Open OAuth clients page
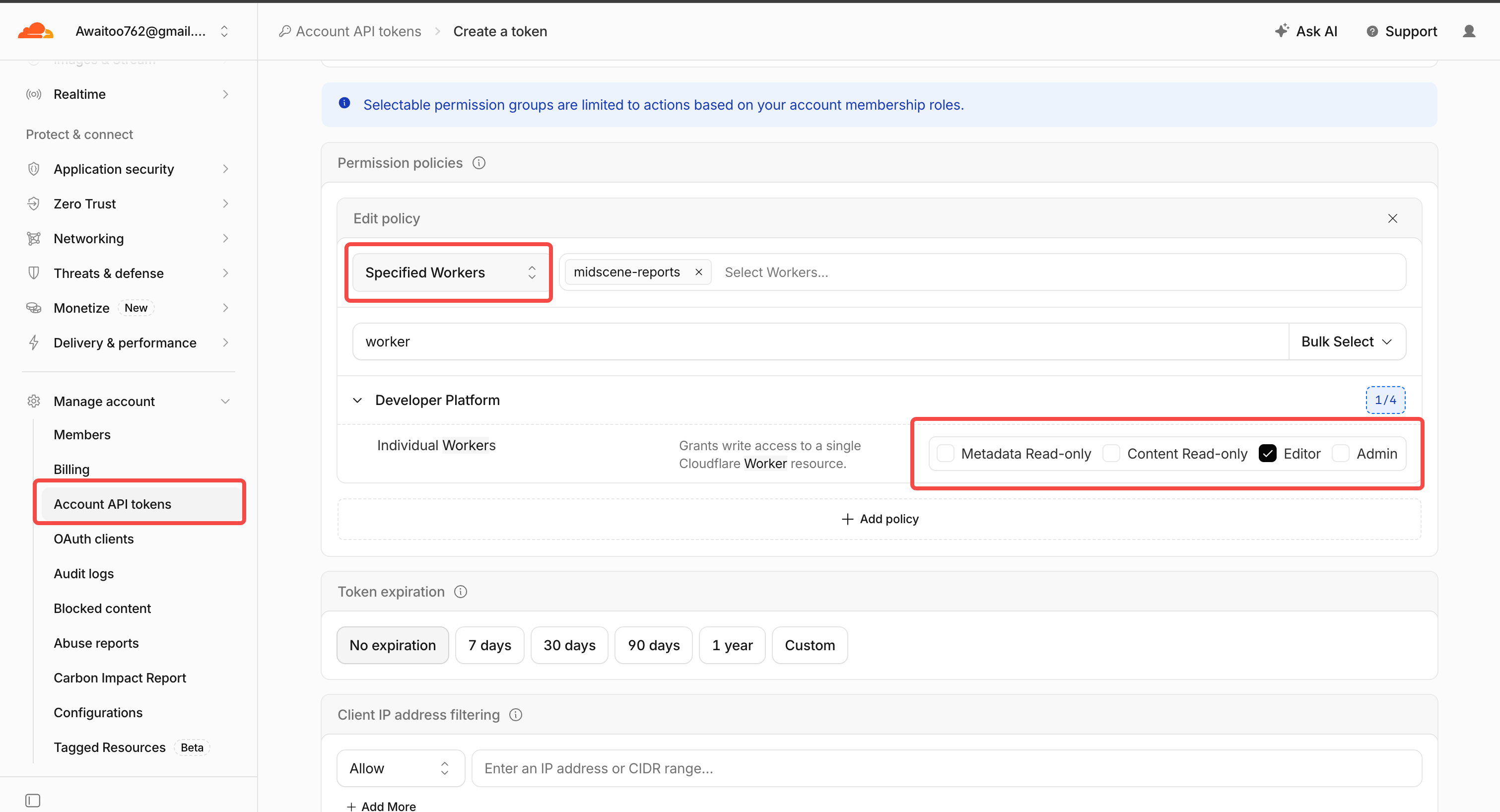Screen dimensions: 1500x812 pos(94,539)
